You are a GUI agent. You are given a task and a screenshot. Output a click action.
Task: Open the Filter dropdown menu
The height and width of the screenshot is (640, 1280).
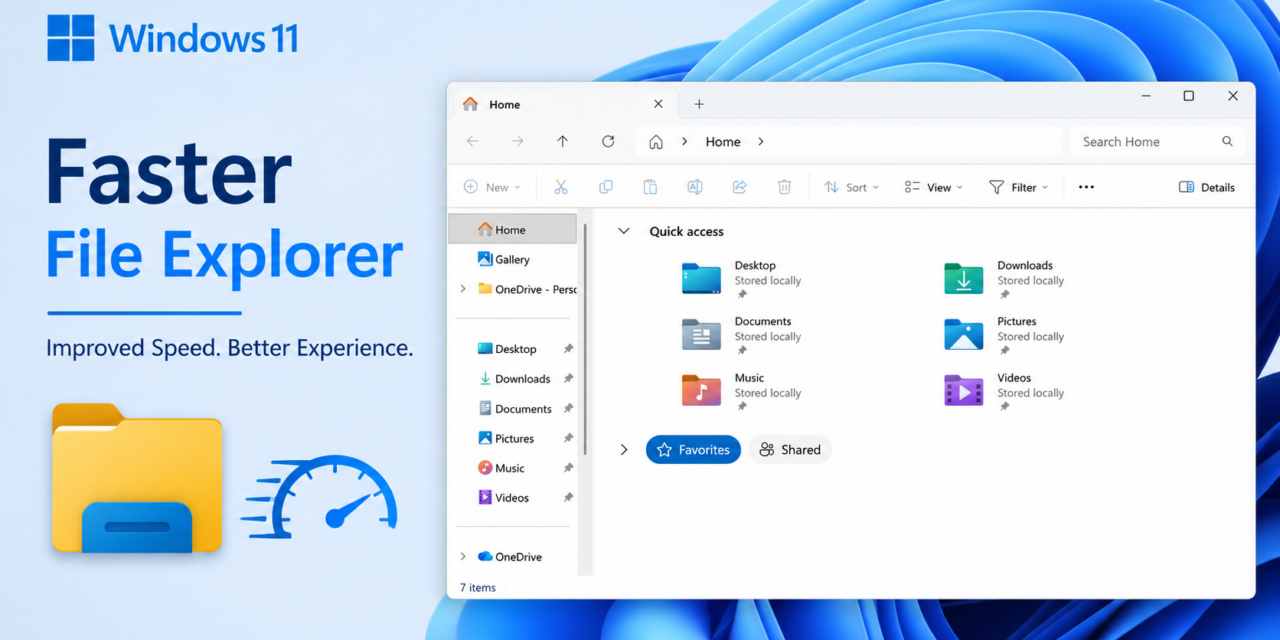pyautogui.click(x=1018, y=187)
